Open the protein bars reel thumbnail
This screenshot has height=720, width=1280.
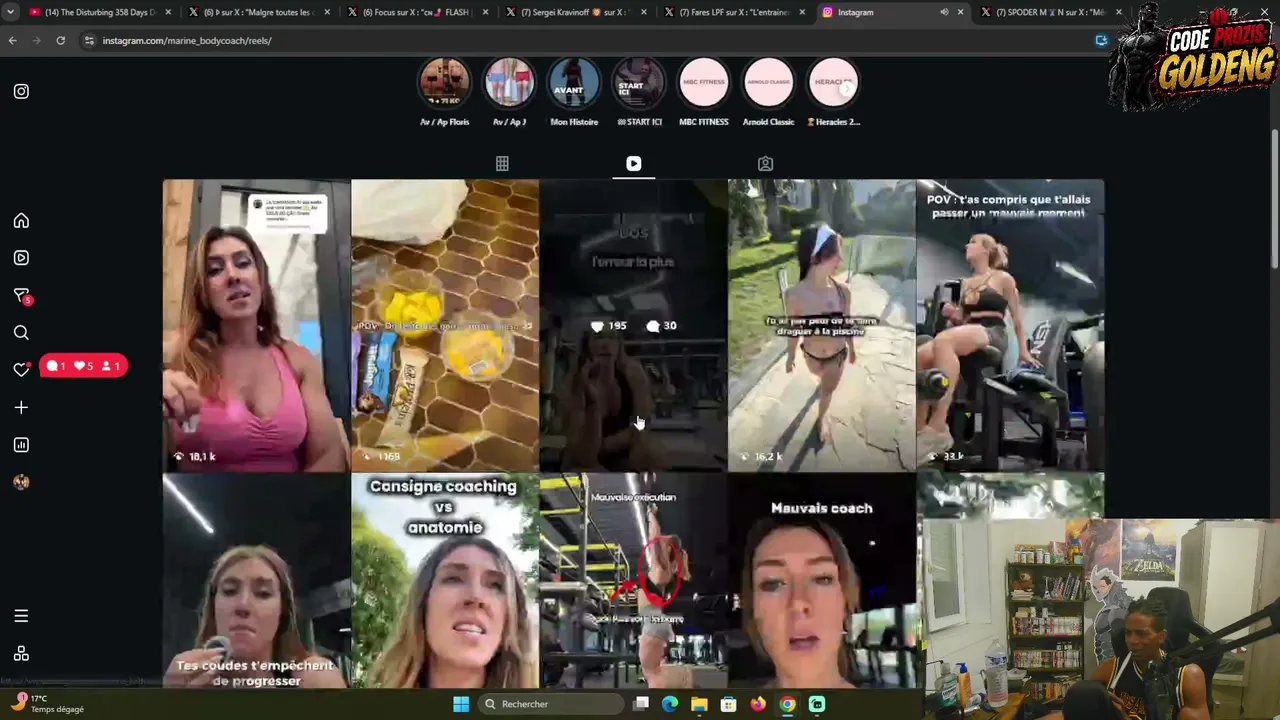[x=445, y=325]
